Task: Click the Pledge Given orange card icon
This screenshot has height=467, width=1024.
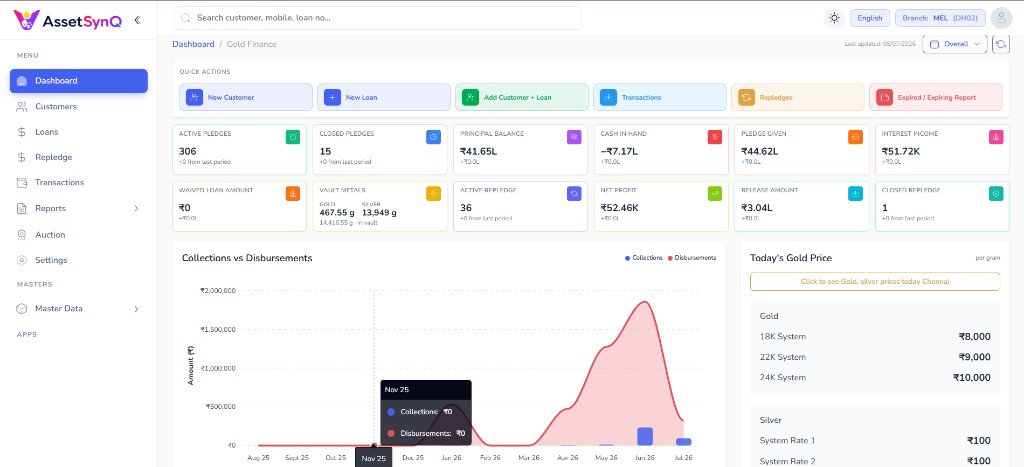Action: 856,137
